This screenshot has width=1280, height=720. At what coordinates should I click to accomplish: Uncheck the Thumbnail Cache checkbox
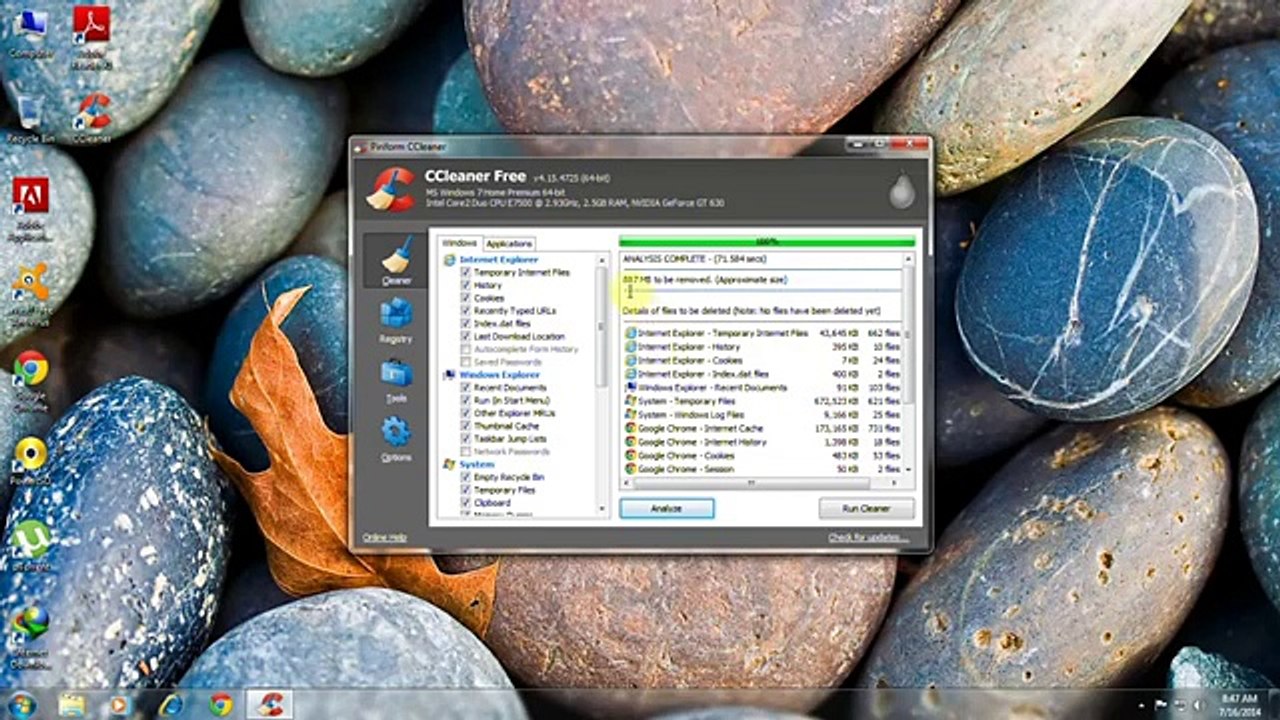465,426
